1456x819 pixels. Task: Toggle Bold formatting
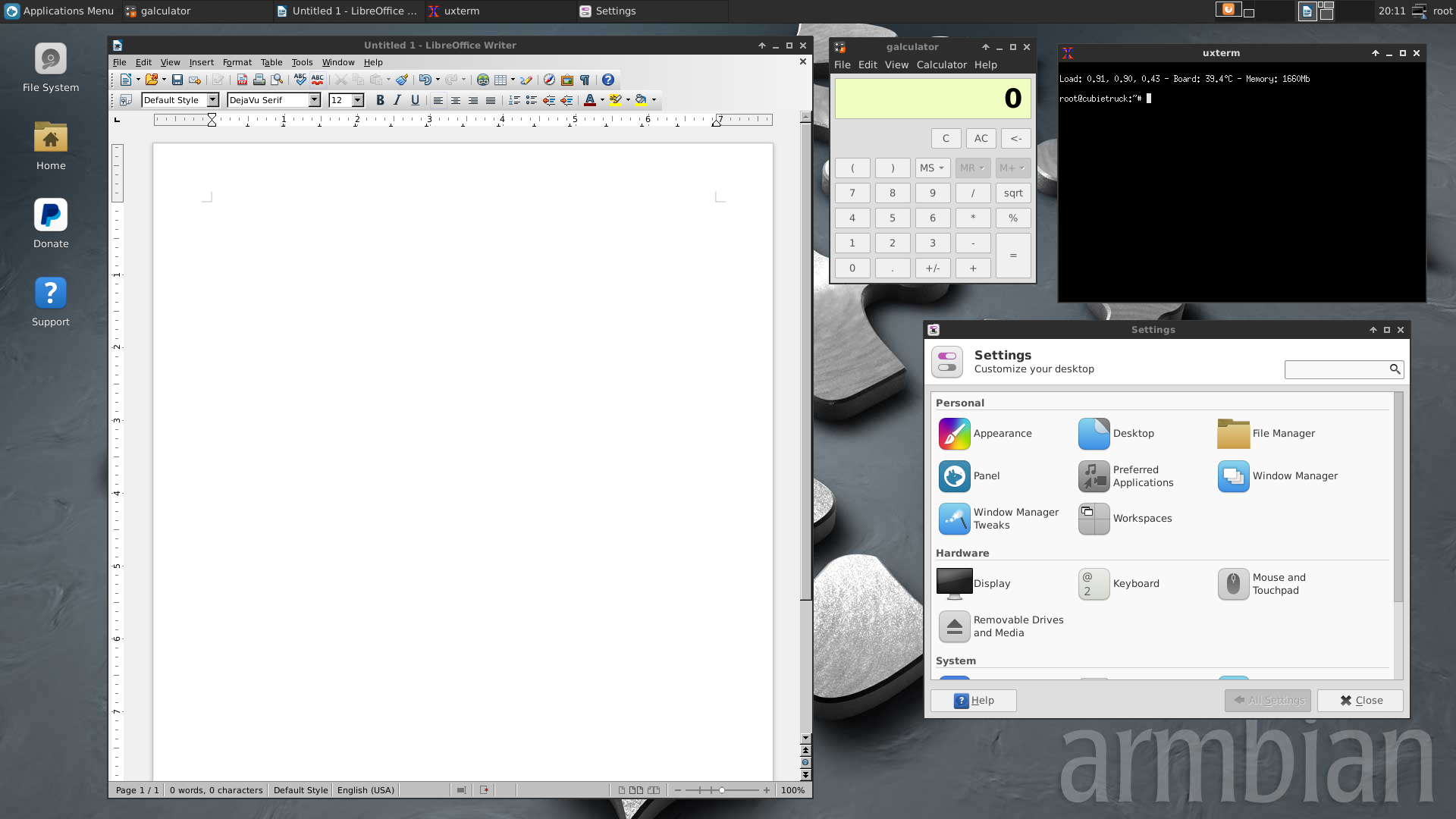point(380,100)
